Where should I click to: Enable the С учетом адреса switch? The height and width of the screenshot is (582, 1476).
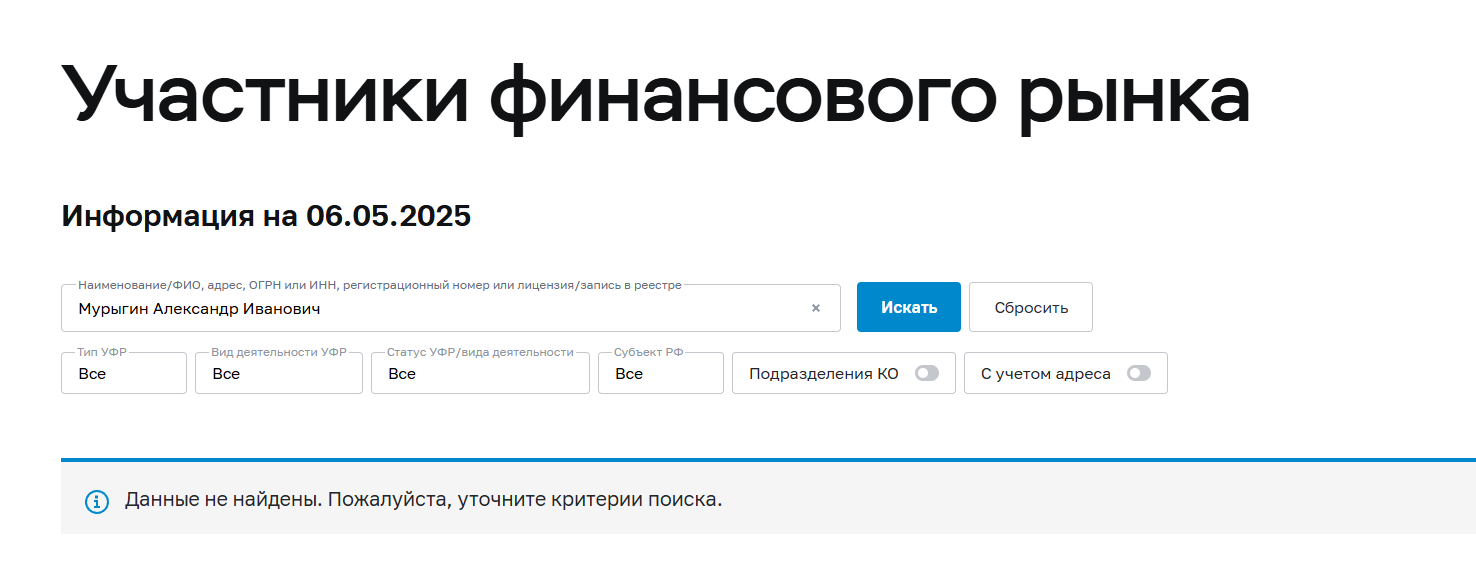click(1139, 373)
